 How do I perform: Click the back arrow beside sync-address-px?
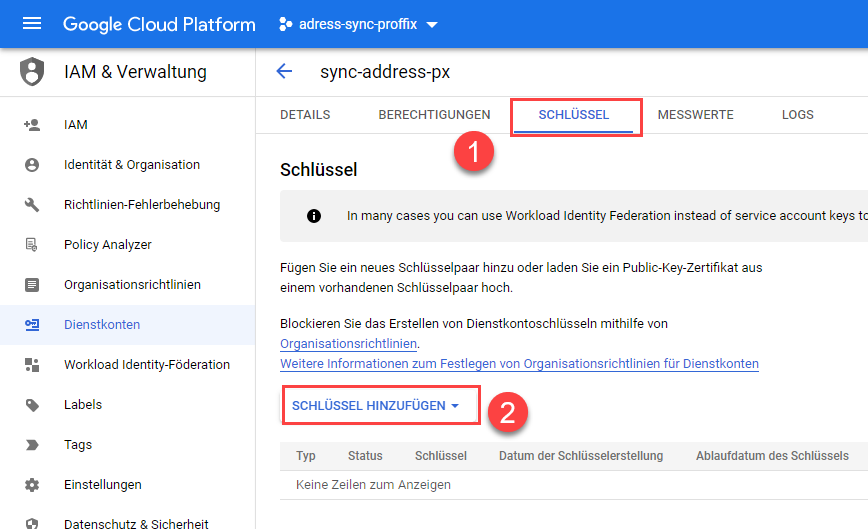pos(284,71)
